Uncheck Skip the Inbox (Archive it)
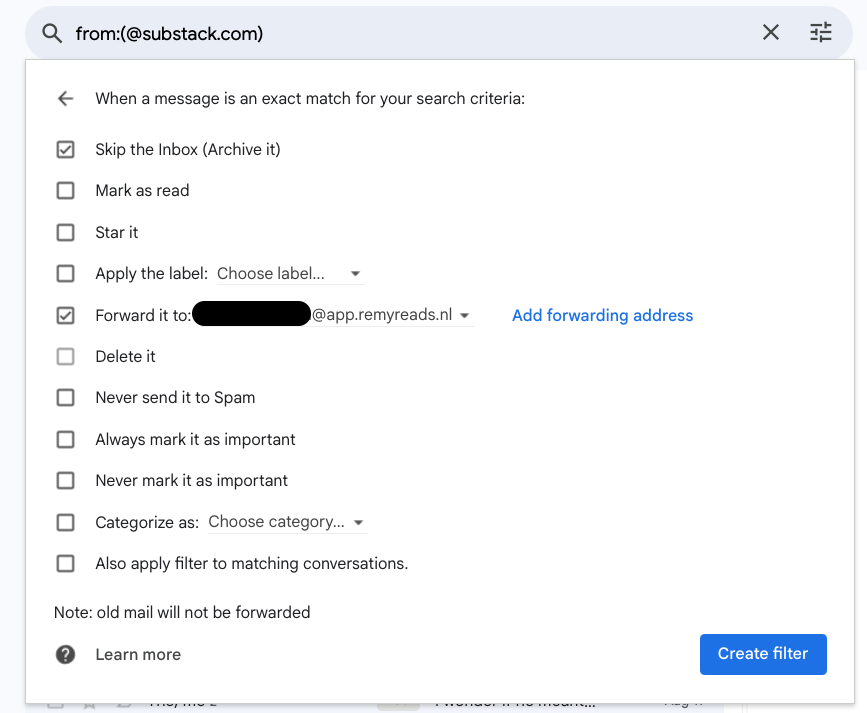Screen dimensions: 867x713 pos(65,149)
